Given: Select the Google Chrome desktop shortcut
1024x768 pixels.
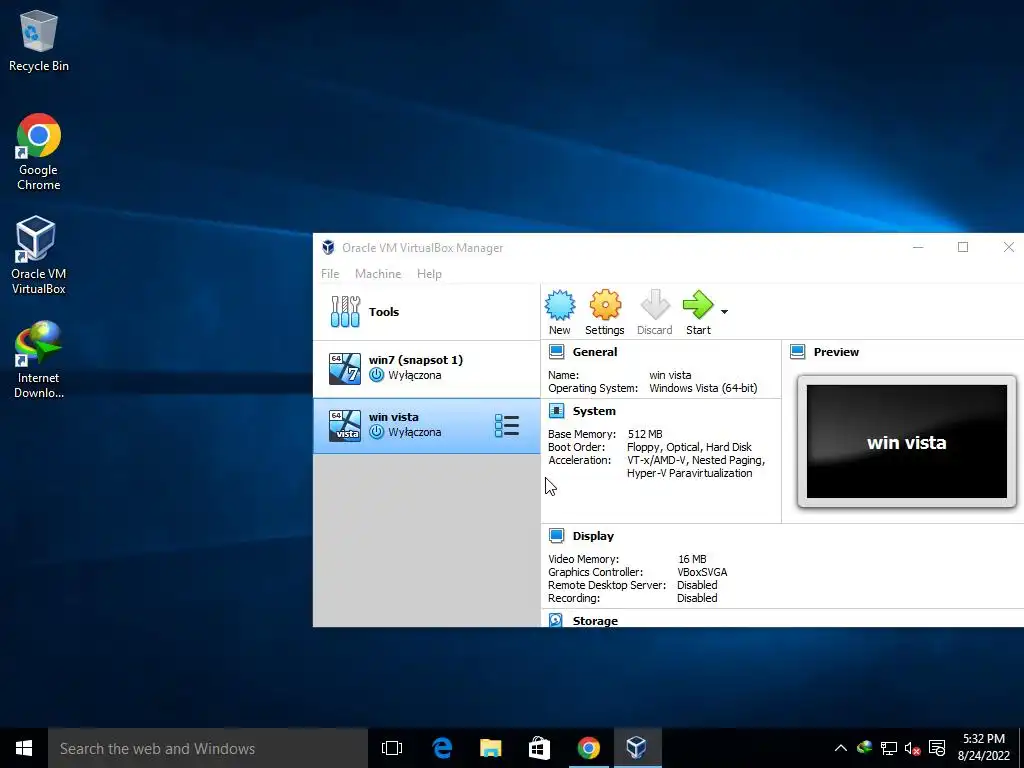Looking at the screenshot, I should (x=39, y=152).
